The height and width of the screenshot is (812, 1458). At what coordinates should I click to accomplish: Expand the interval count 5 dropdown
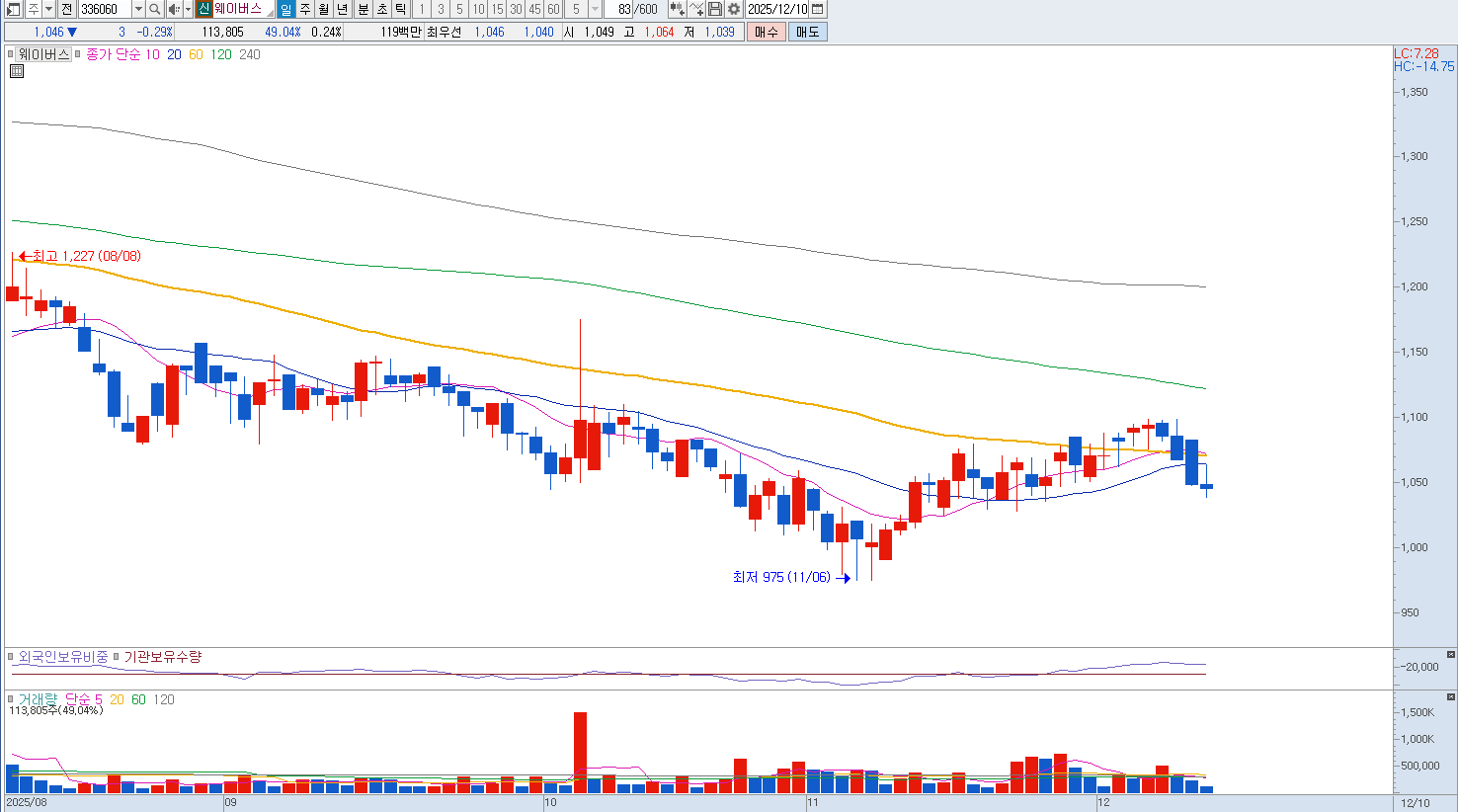(595, 9)
